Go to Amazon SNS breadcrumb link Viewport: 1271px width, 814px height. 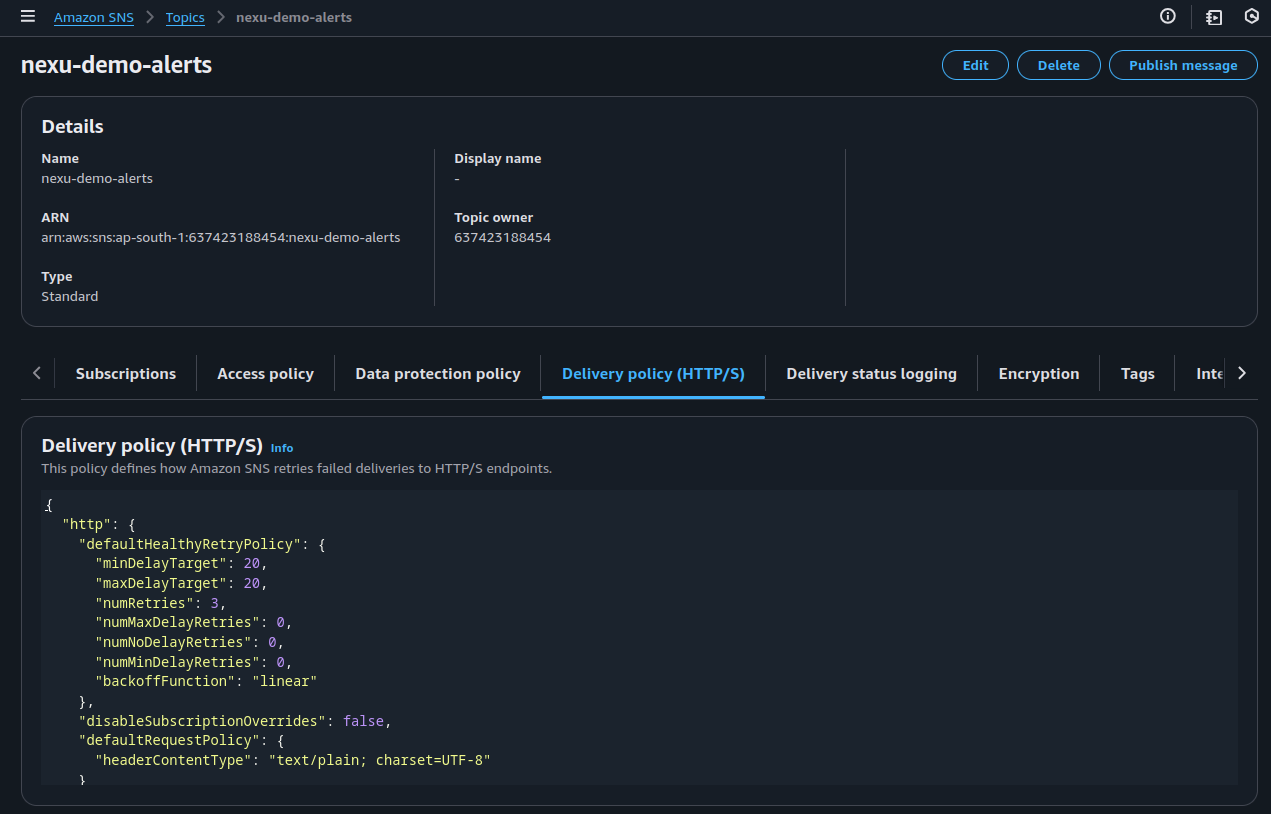[94, 18]
